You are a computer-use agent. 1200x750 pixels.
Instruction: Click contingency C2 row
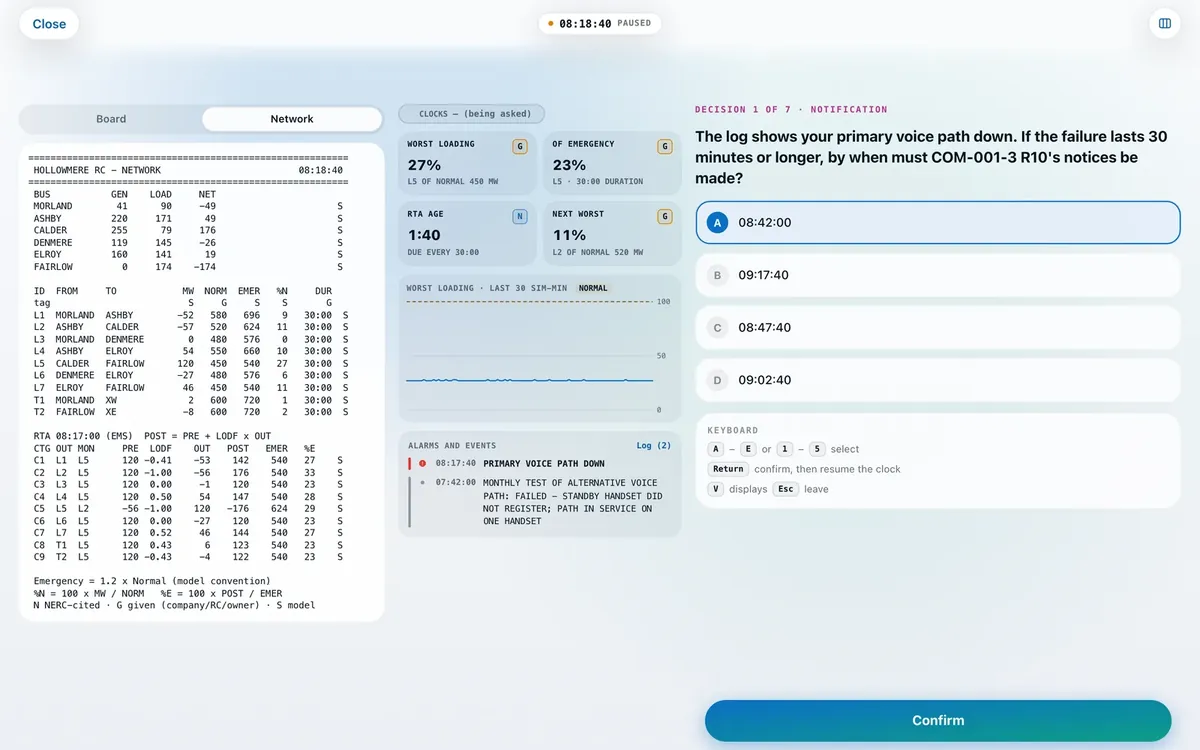190,472
